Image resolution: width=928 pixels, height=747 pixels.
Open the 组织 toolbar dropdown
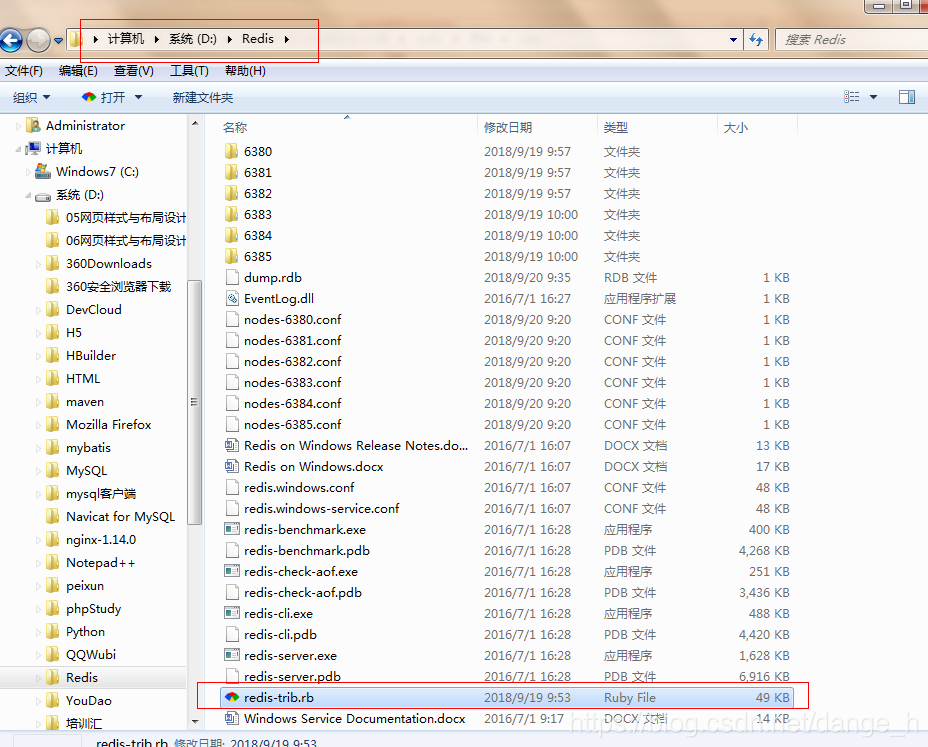(x=31, y=97)
